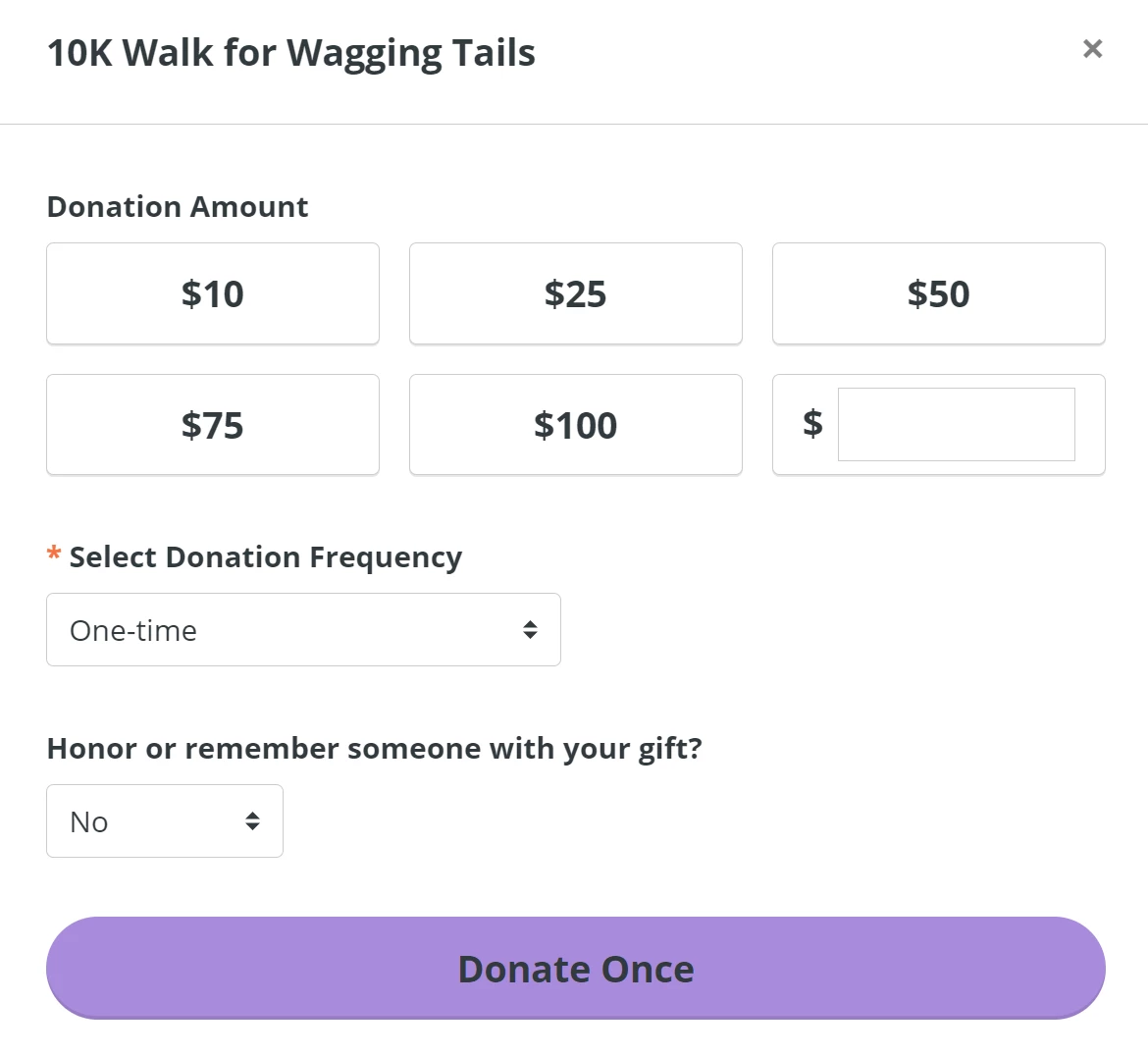This screenshot has width=1148, height=1056.
Task: Click the up-down arrows on frequency selector
Action: [531, 629]
